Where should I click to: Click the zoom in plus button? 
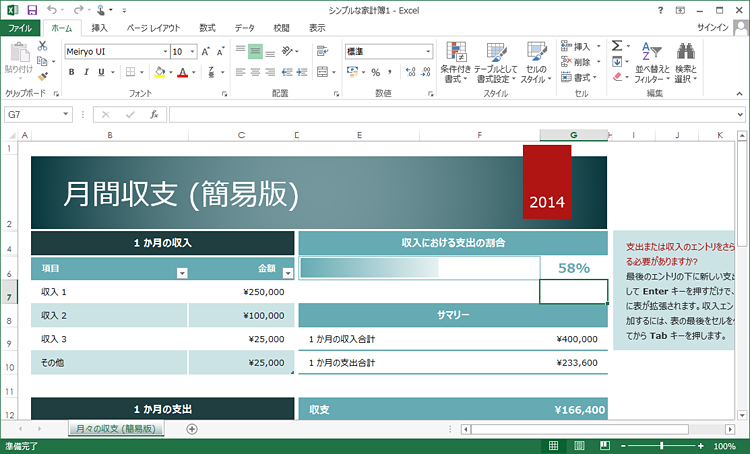(700, 446)
